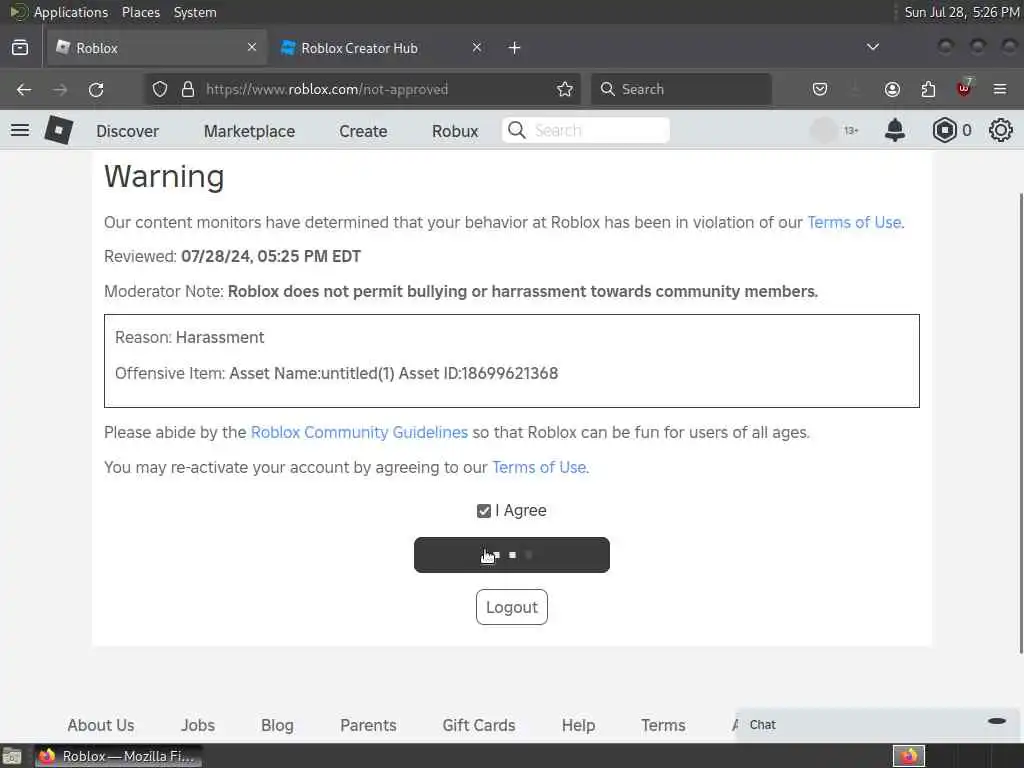Viewport: 1024px width, 768px height.
Task: Click the Roblox search magnifier icon
Action: point(517,130)
